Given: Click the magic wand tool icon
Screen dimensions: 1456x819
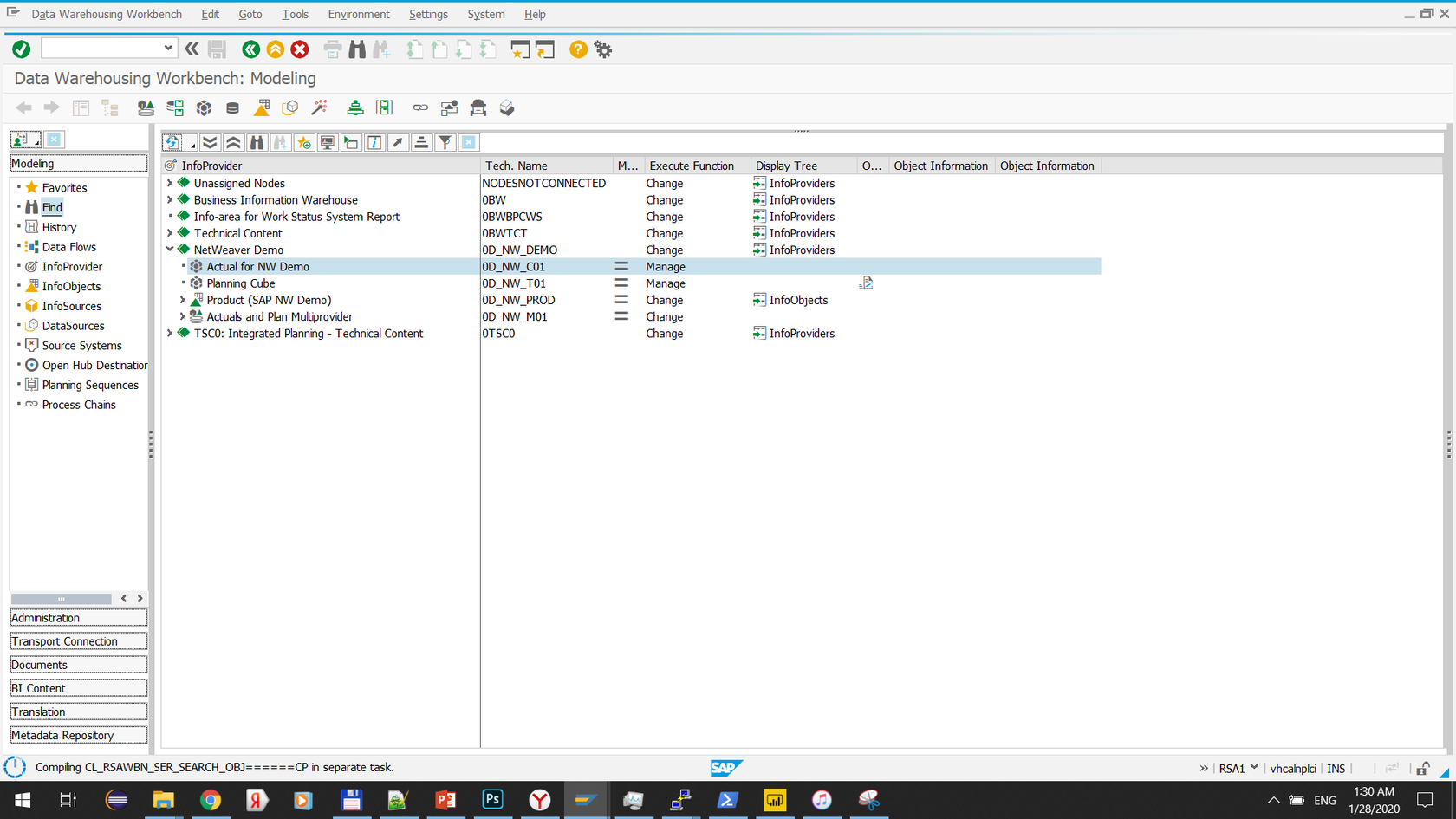Looking at the screenshot, I should coord(320,107).
